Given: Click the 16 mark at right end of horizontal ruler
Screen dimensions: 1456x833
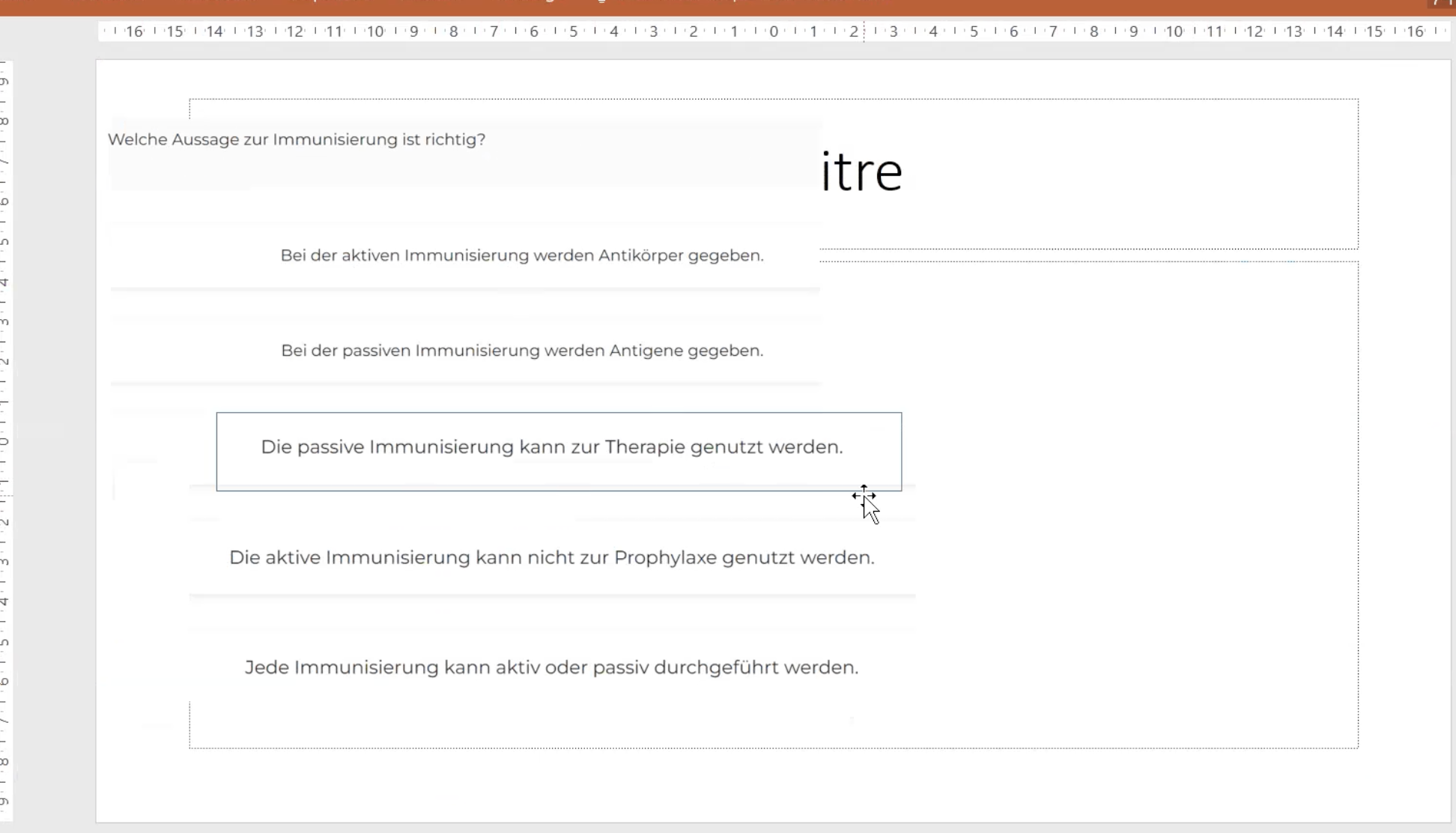Looking at the screenshot, I should (x=1414, y=31).
